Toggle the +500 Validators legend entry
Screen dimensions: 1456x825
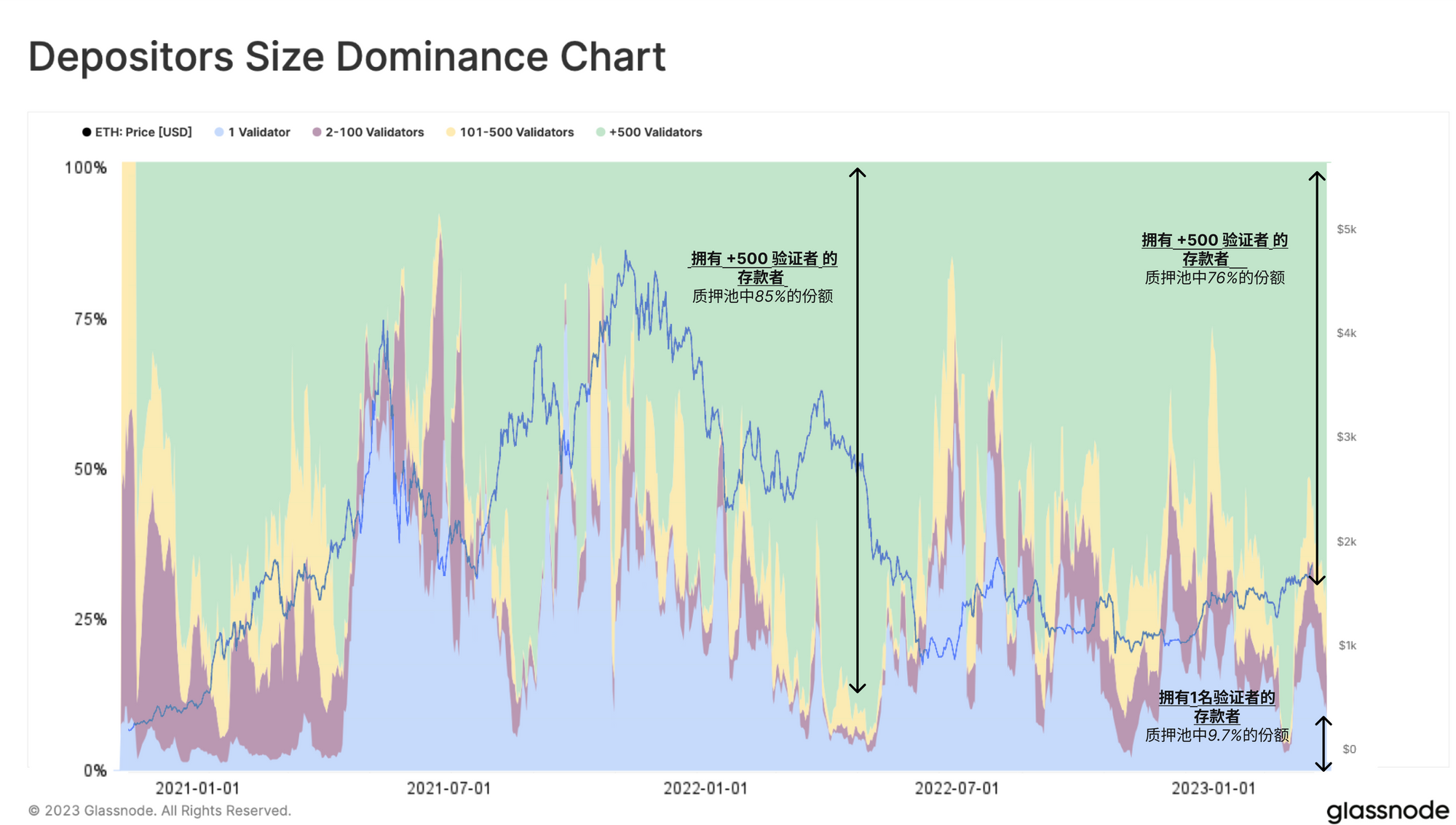(655, 132)
